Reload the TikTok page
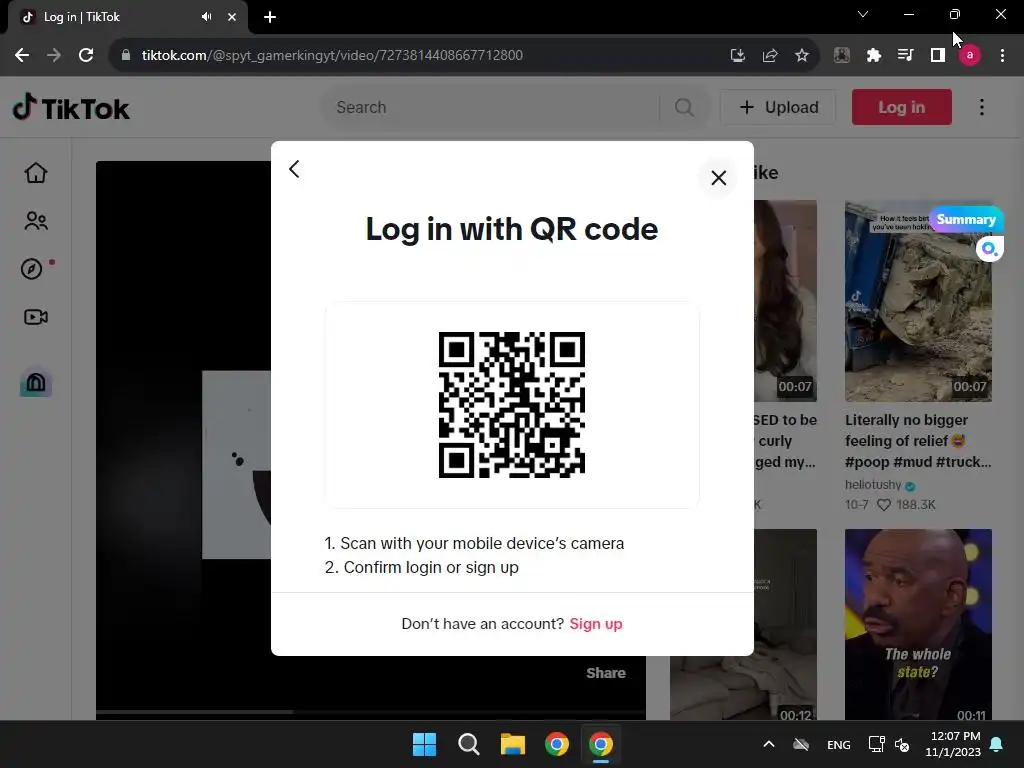 pyautogui.click(x=86, y=56)
